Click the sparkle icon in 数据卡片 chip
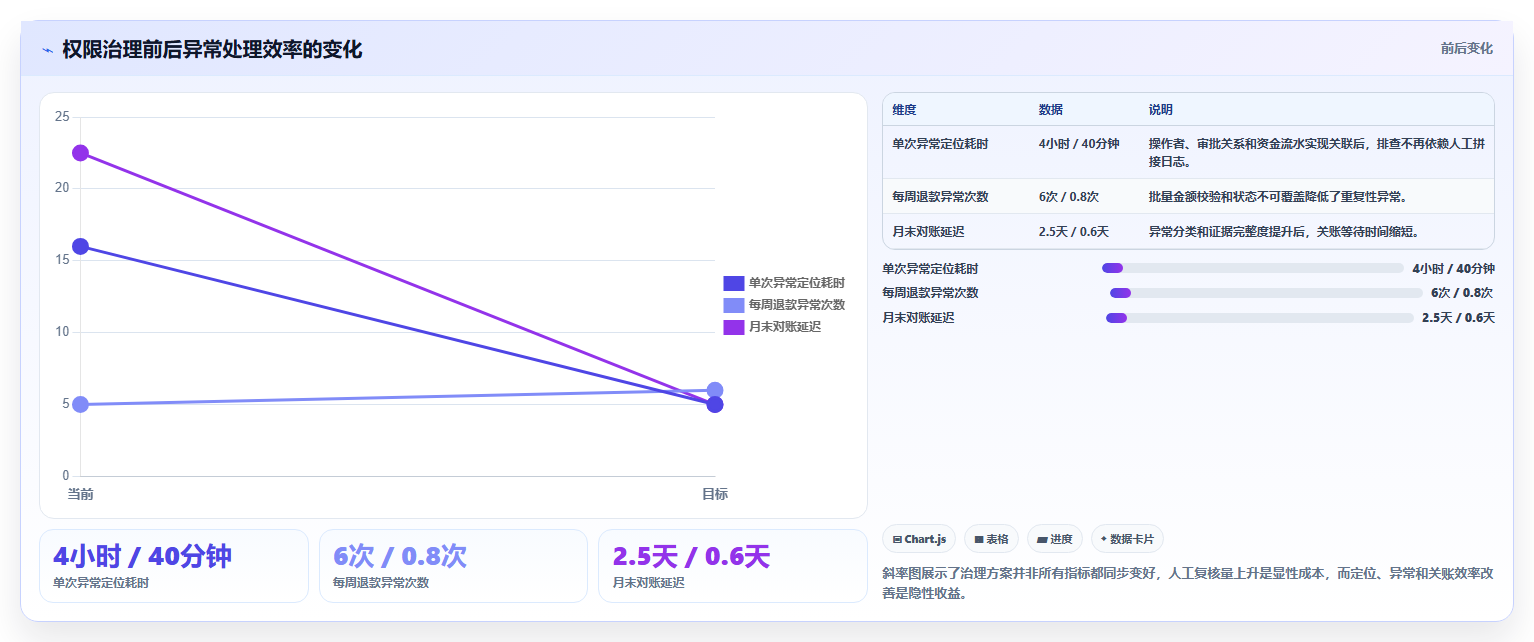Viewport: 1534px width, 642px height. click(x=1104, y=538)
